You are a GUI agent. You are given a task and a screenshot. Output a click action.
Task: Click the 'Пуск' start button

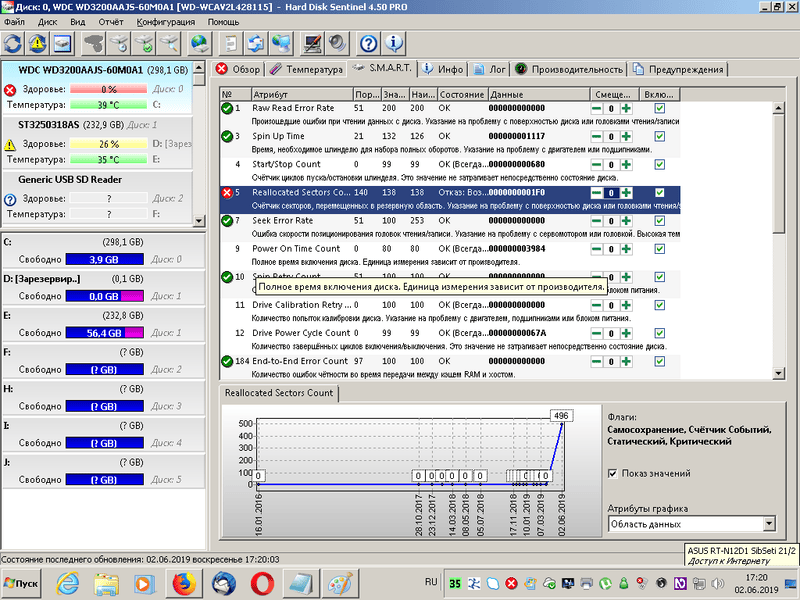pos(23,582)
